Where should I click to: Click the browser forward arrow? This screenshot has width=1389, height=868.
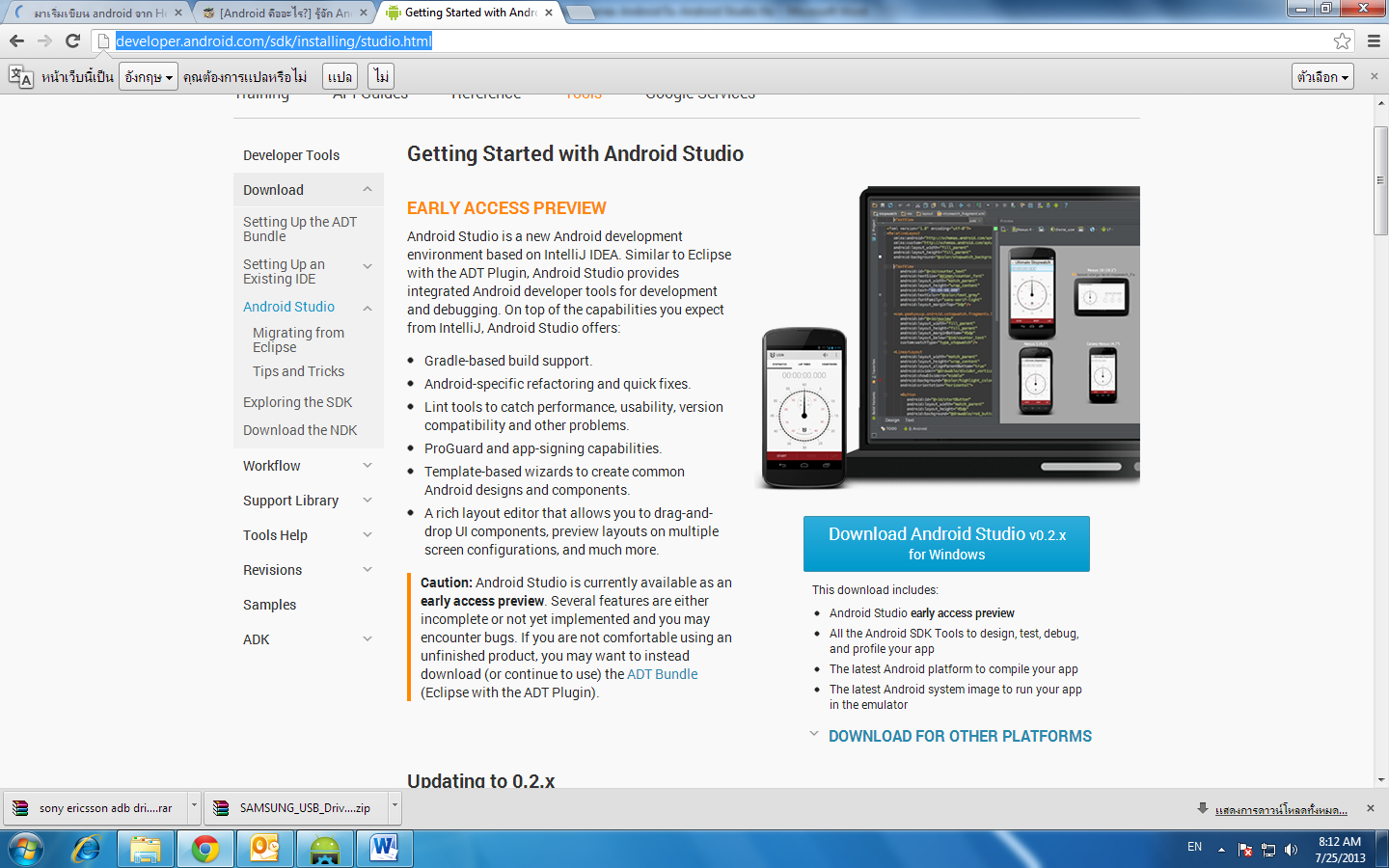(x=44, y=41)
